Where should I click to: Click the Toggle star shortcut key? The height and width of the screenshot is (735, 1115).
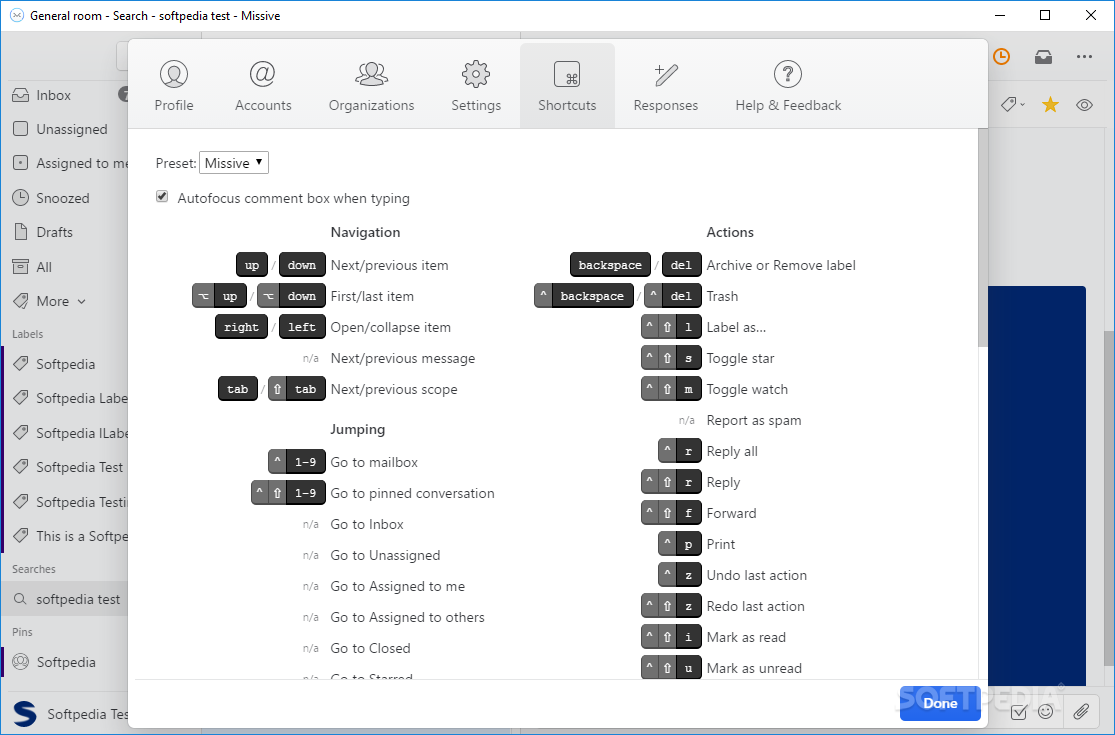(671, 358)
